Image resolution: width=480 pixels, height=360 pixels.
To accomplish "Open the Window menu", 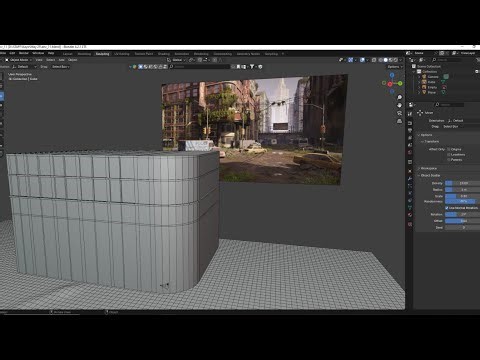I will [38, 53].
